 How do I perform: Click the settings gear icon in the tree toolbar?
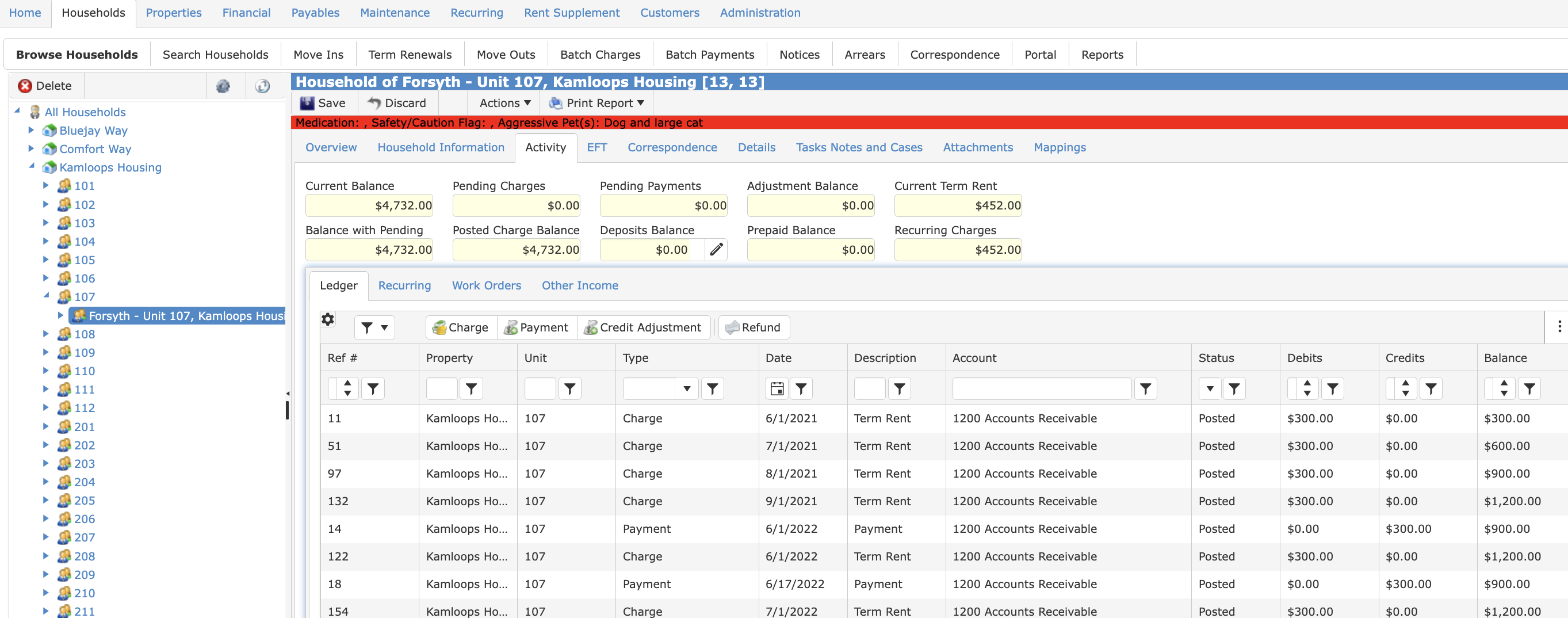[223, 86]
